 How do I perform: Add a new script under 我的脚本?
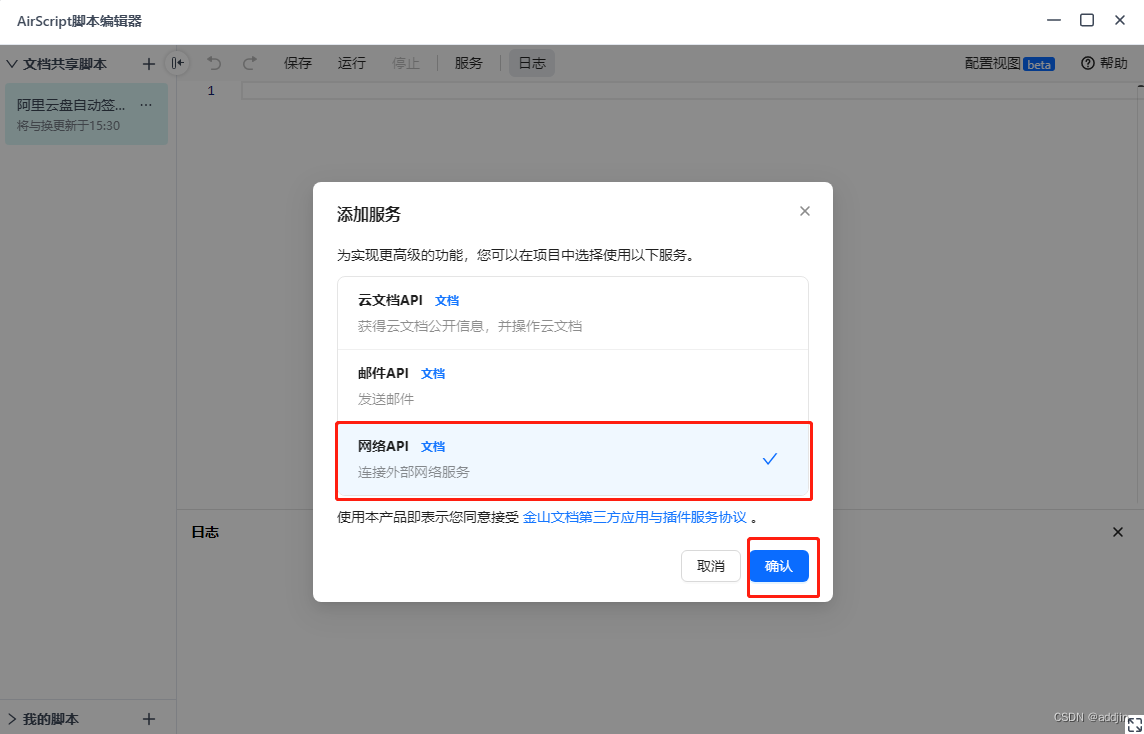(x=149, y=718)
